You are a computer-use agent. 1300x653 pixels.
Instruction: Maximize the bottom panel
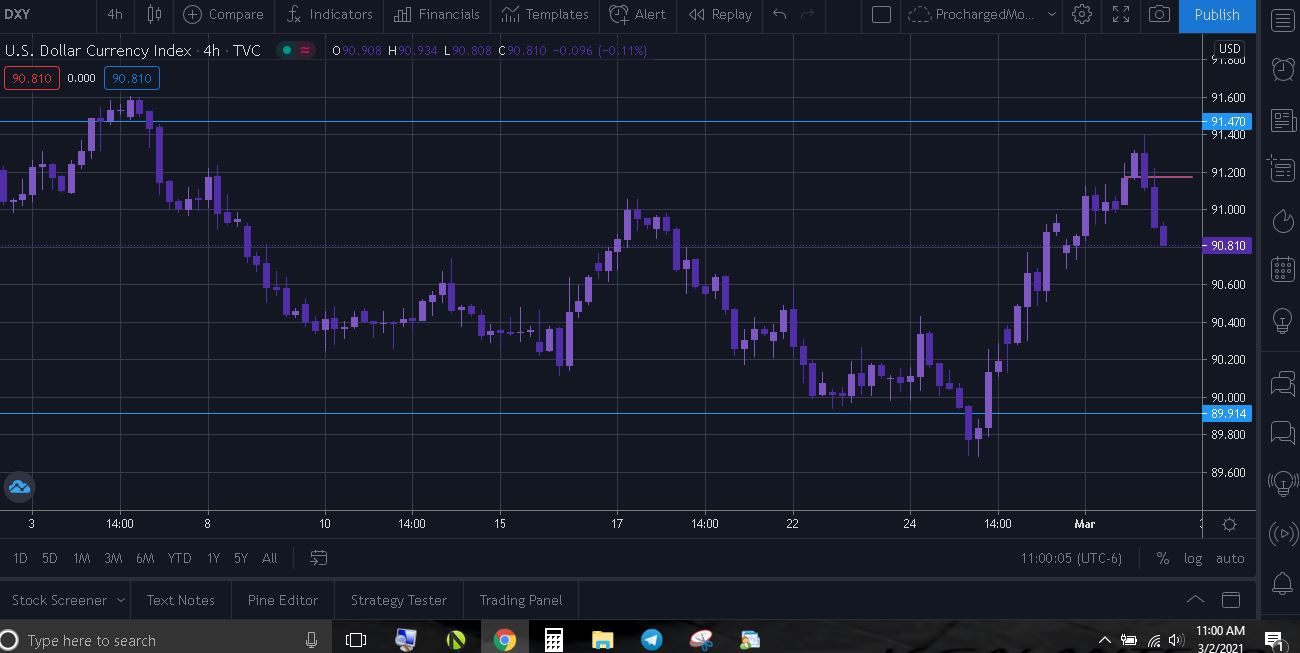(x=1231, y=600)
